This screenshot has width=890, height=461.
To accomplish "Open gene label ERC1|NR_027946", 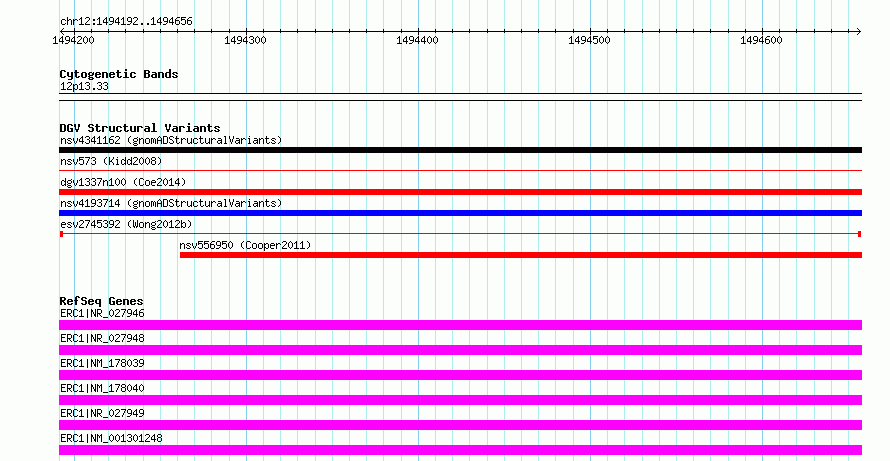I will pyautogui.click(x=102, y=313).
